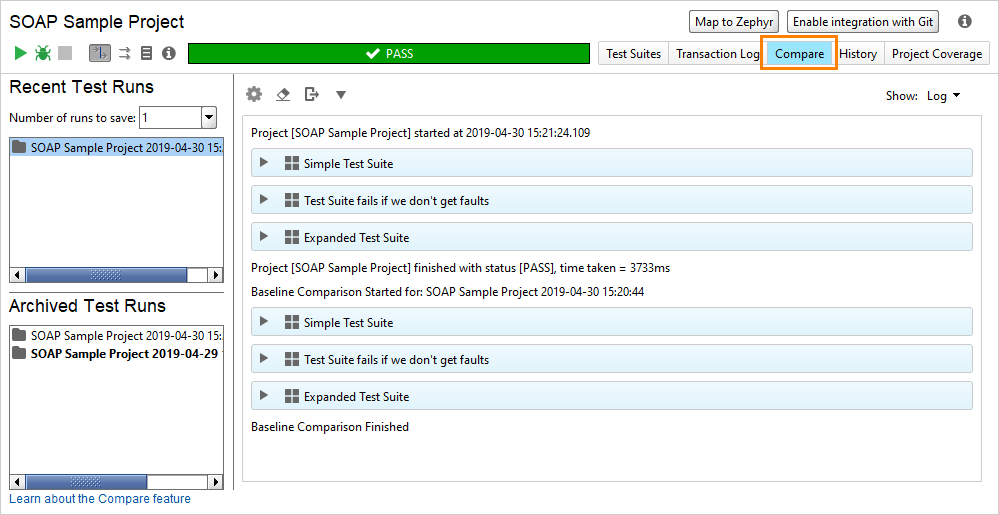
Task: Click left arrow of Recent Test Runs scrollbar
Action: point(18,275)
